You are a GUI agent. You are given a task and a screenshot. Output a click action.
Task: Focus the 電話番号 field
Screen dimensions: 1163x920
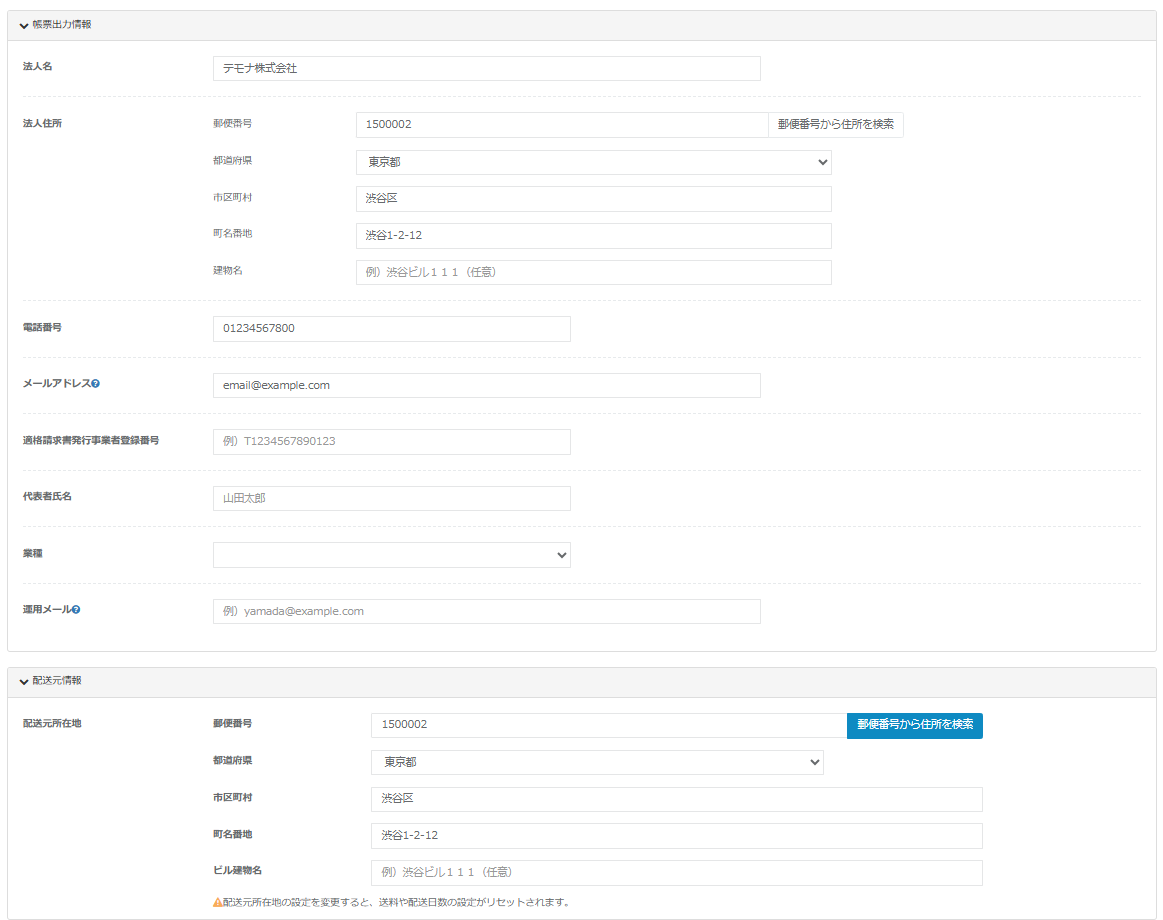[391, 329]
